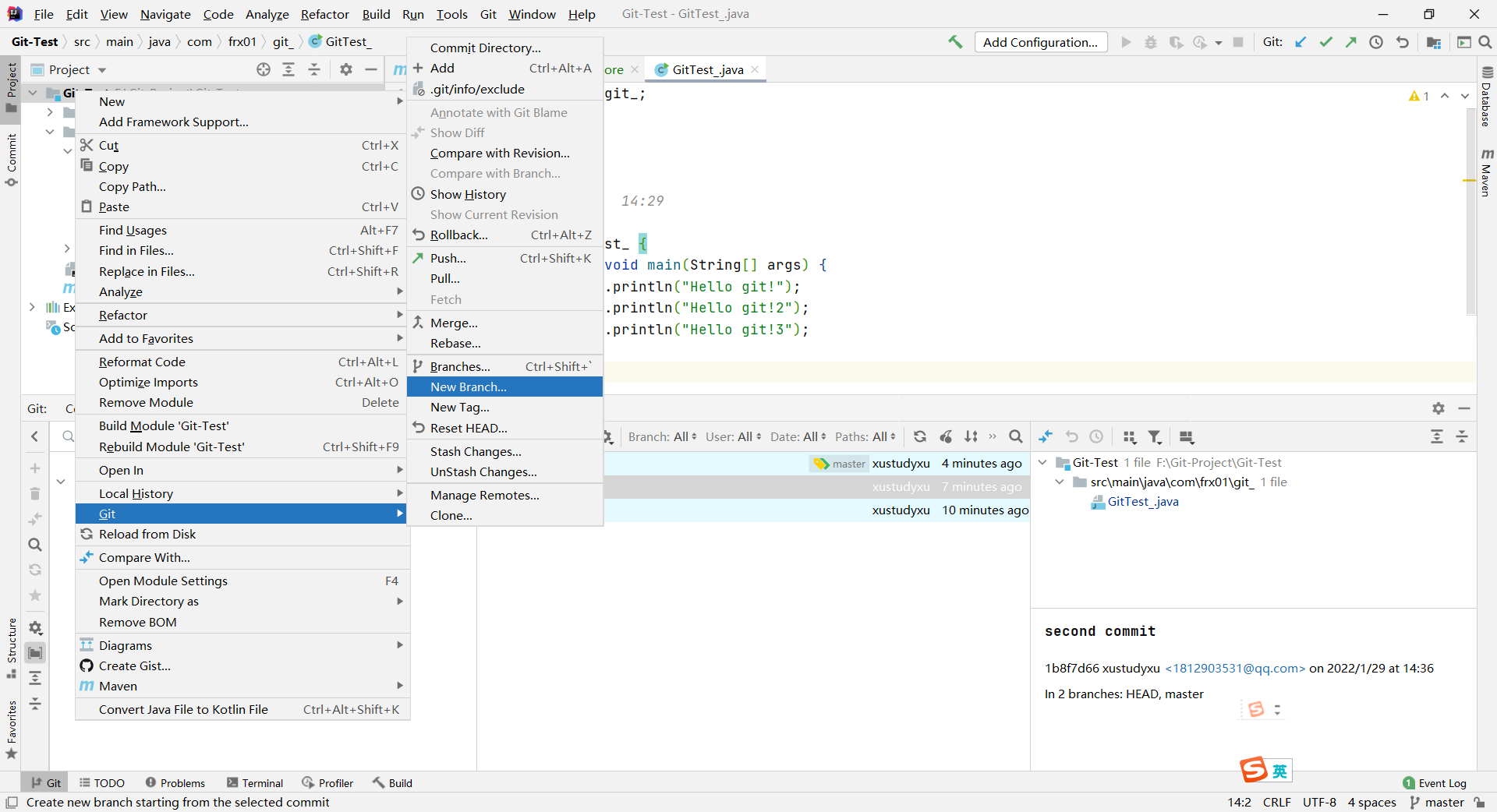Click the commit author email link

[x=1235, y=668]
